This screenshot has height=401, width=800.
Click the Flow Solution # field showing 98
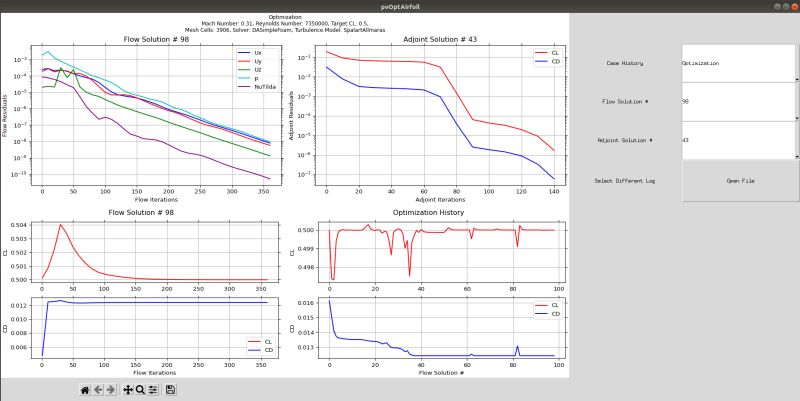tap(739, 102)
